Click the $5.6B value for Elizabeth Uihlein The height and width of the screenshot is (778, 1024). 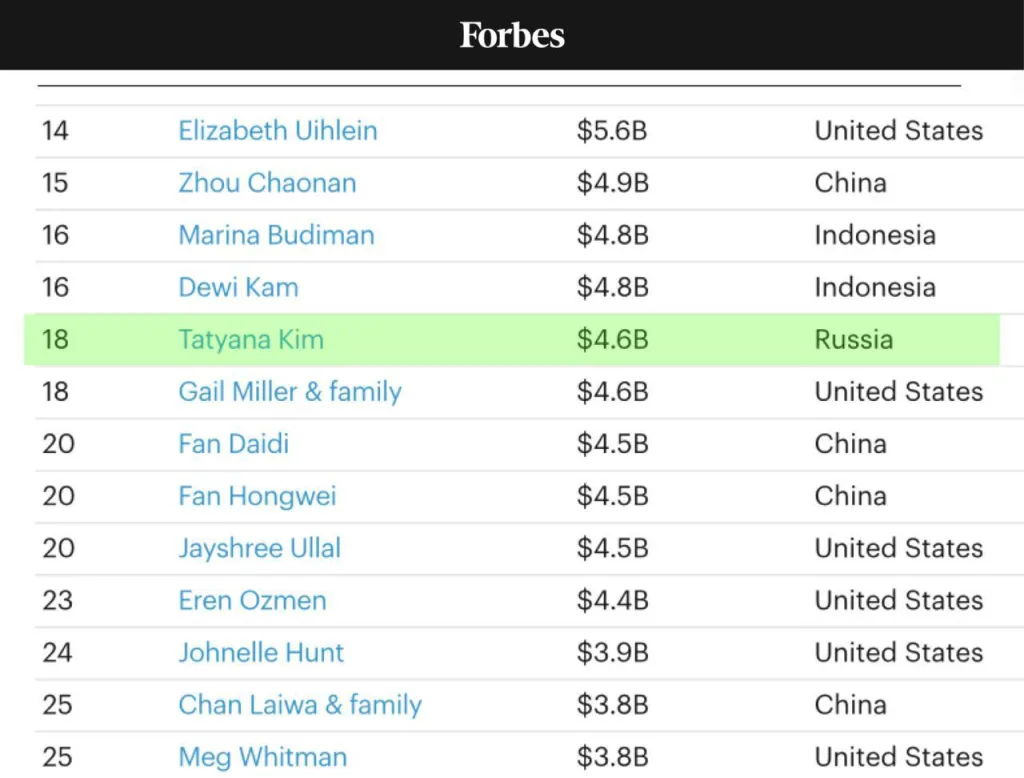click(613, 131)
